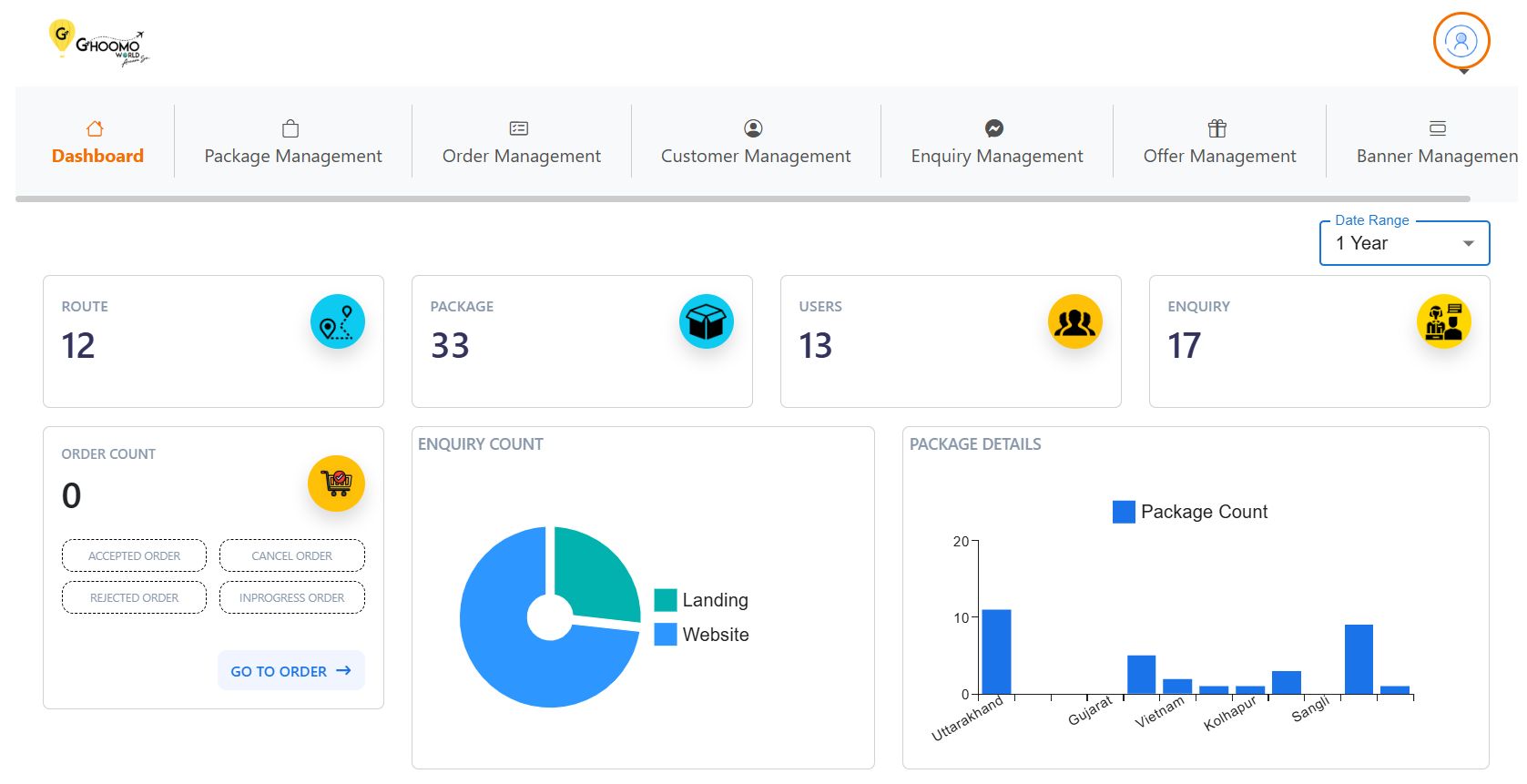Toggle Website series in pie legend
This screenshot has width=1527, height=784.
click(x=701, y=635)
